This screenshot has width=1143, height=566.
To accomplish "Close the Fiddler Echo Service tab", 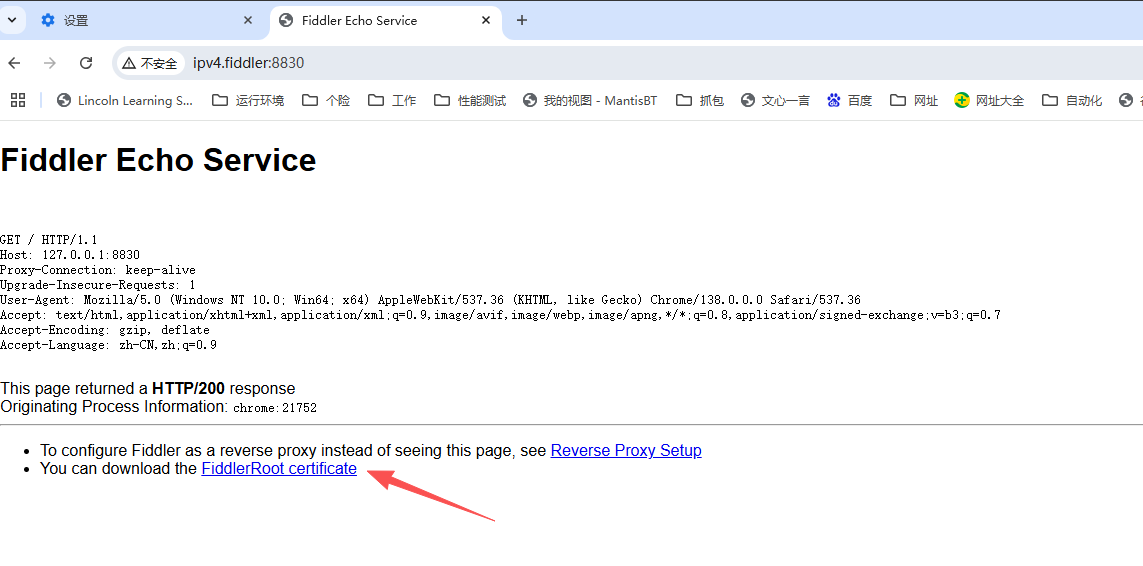I will coord(485,20).
